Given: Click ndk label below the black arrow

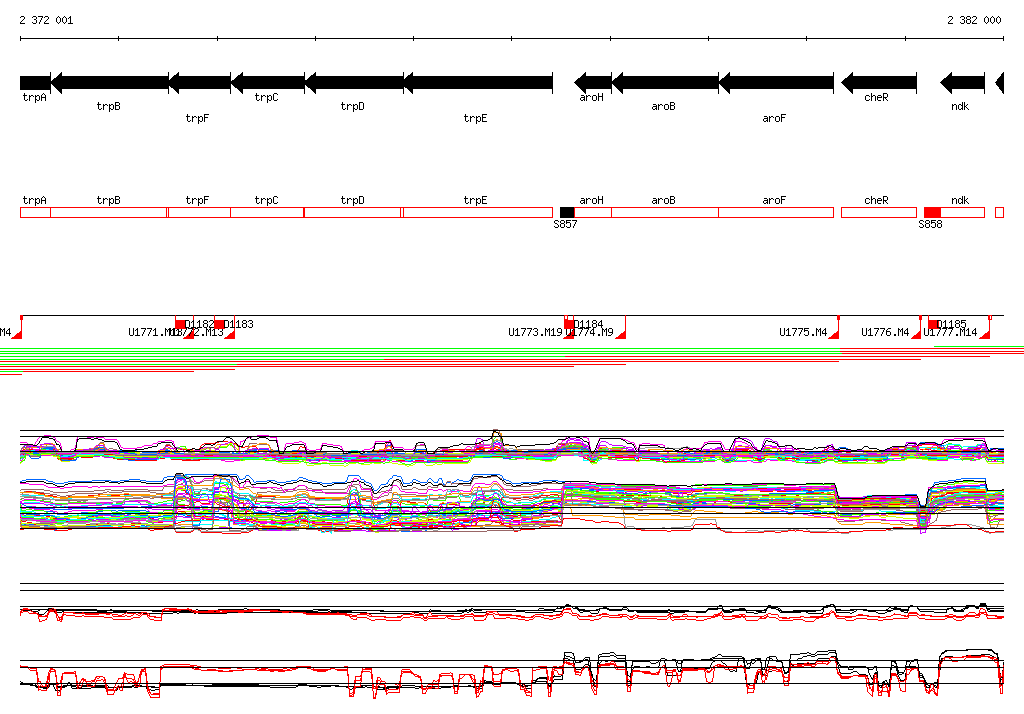Looking at the screenshot, I should click(960, 106).
